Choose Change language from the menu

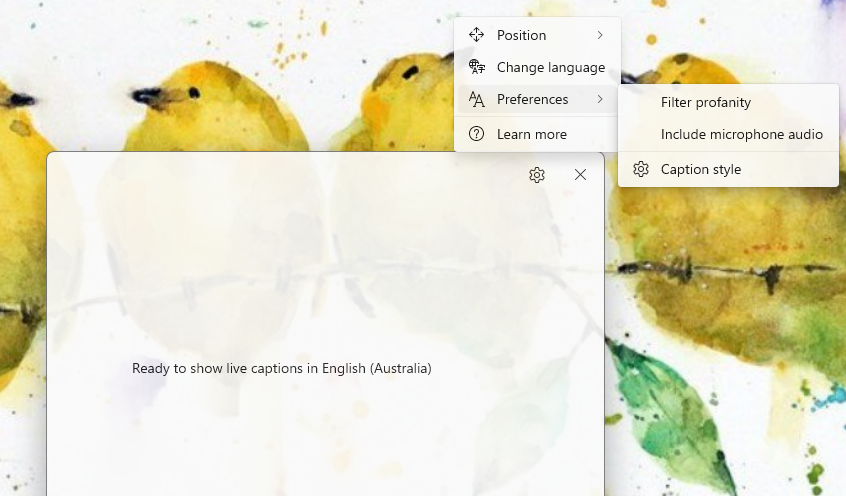coord(550,67)
